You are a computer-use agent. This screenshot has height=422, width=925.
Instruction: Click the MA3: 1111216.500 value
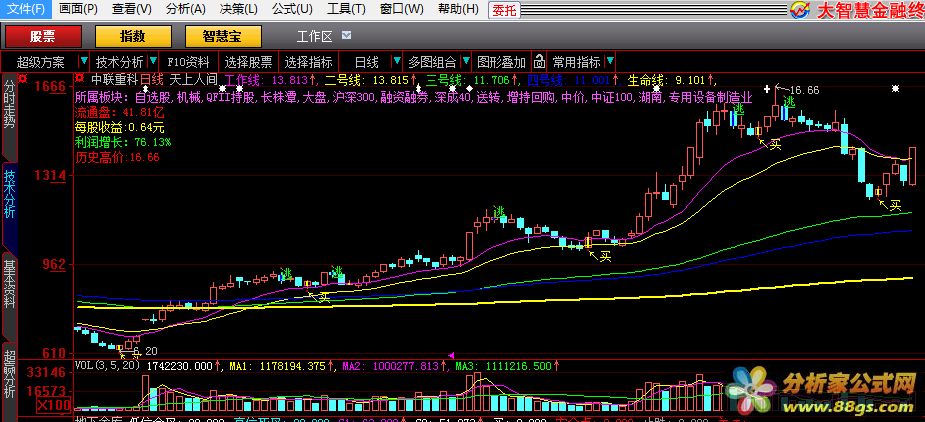pos(504,366)
